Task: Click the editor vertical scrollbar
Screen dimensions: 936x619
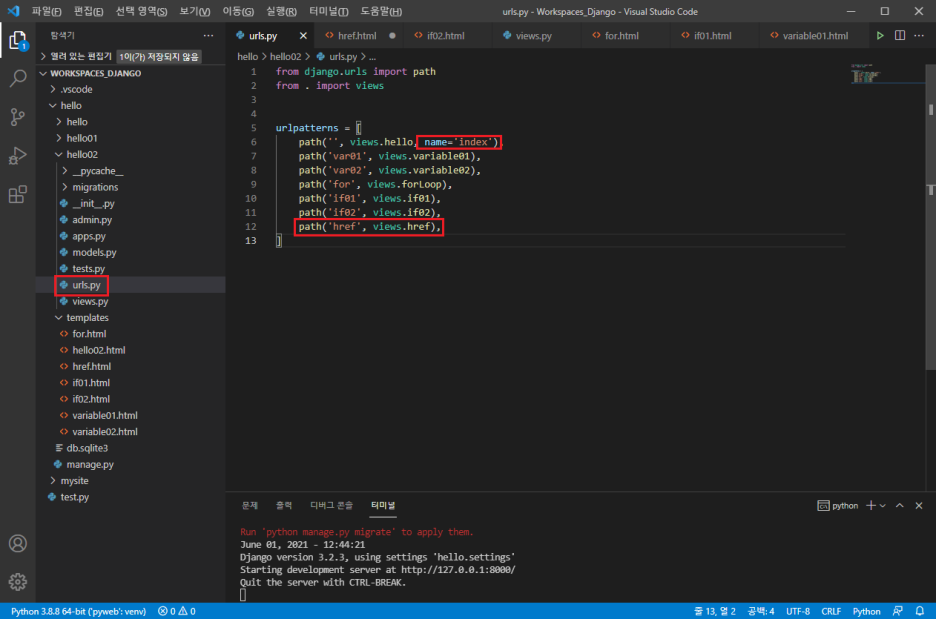Action: pyautogui.click(x=931, y=215)
